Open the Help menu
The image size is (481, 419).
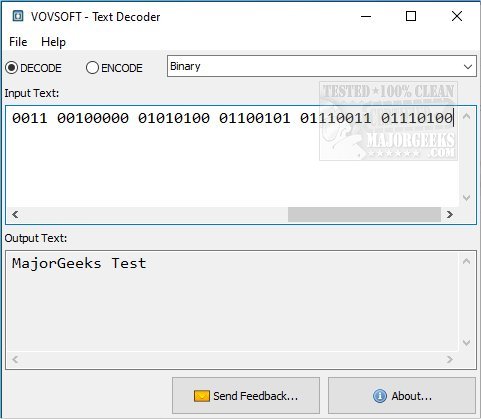[x=53, y=42]
